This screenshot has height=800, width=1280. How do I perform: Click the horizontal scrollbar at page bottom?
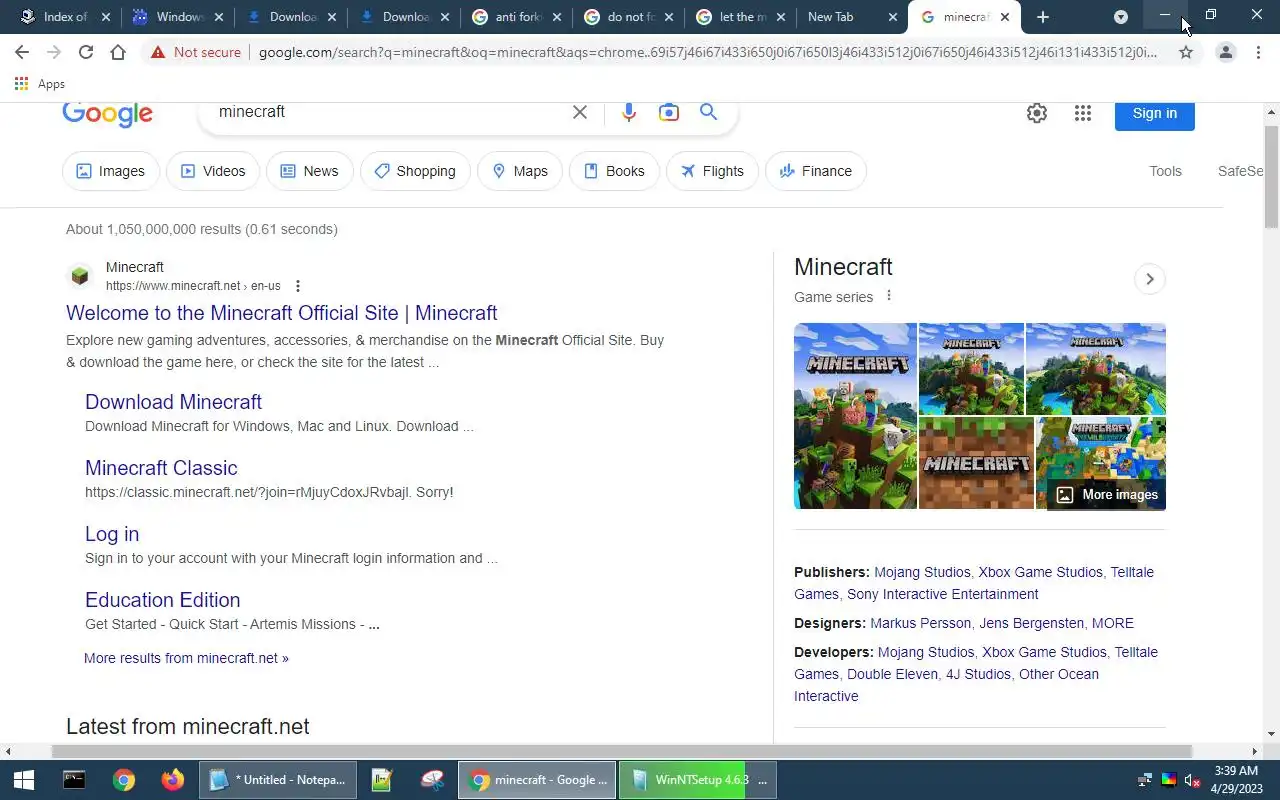coord(622,751)
